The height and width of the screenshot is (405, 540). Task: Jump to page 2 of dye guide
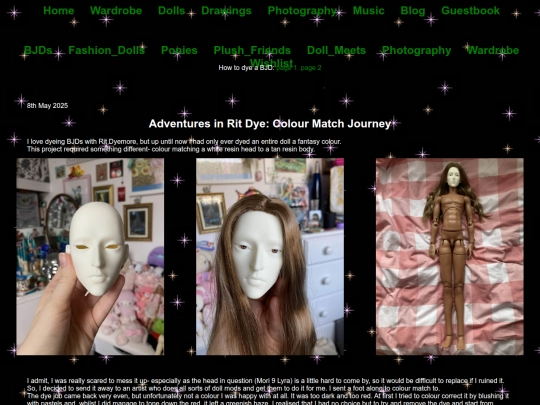311,68
